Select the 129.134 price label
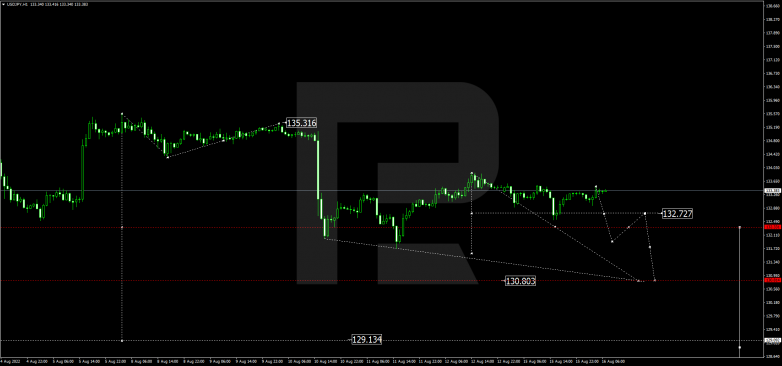Image resolution: width=782 pixels, height=366 pixels. point(367,340)
